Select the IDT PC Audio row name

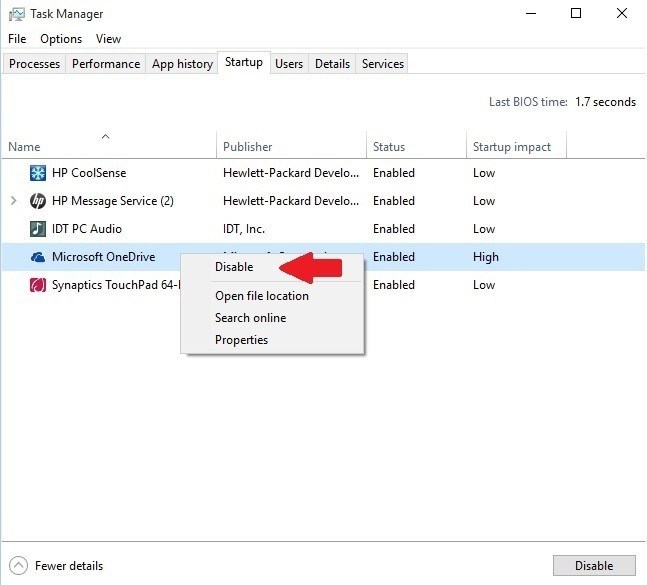pos(87,229)
